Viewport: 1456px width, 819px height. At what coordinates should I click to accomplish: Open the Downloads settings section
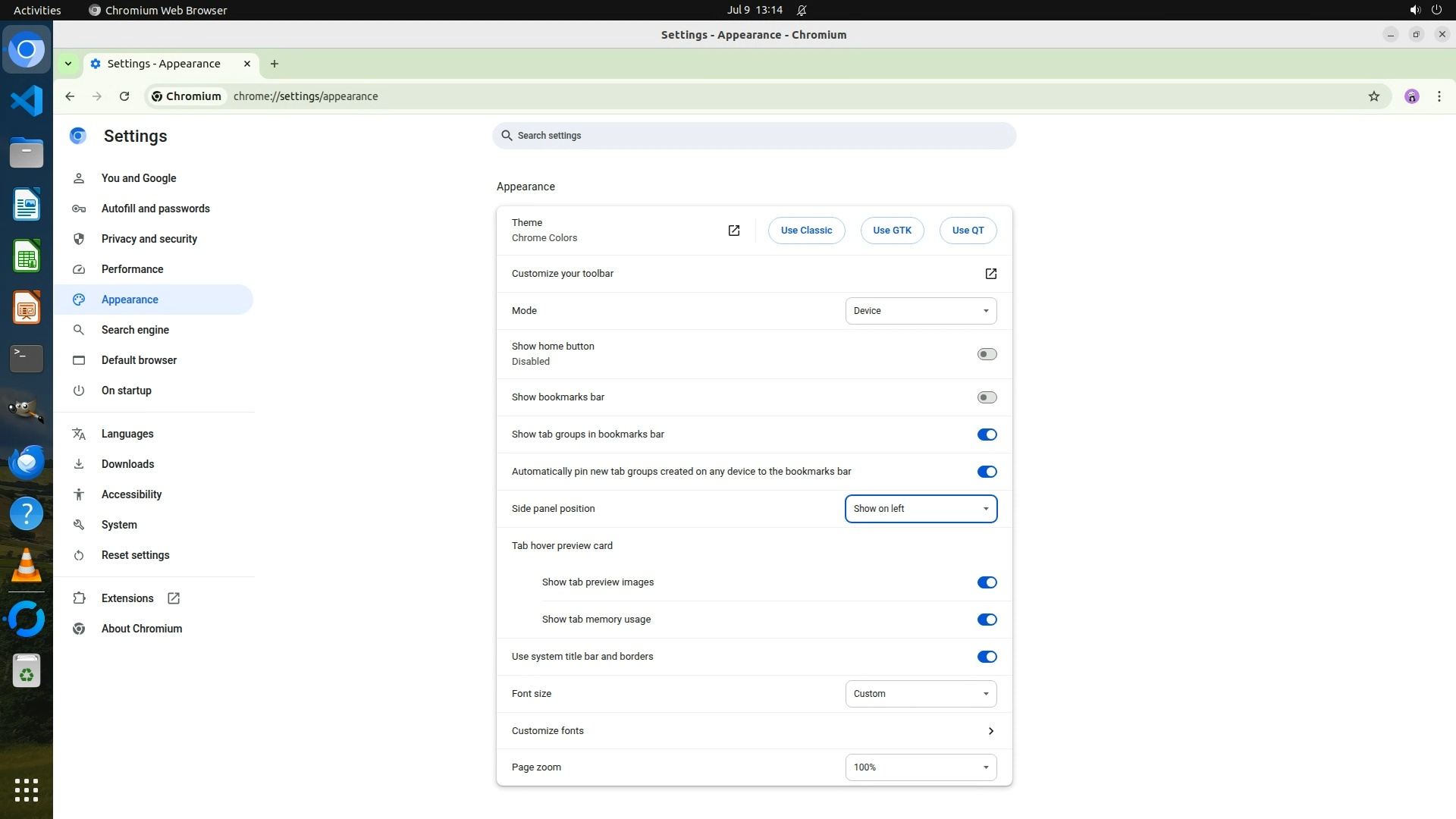(127, 464)
